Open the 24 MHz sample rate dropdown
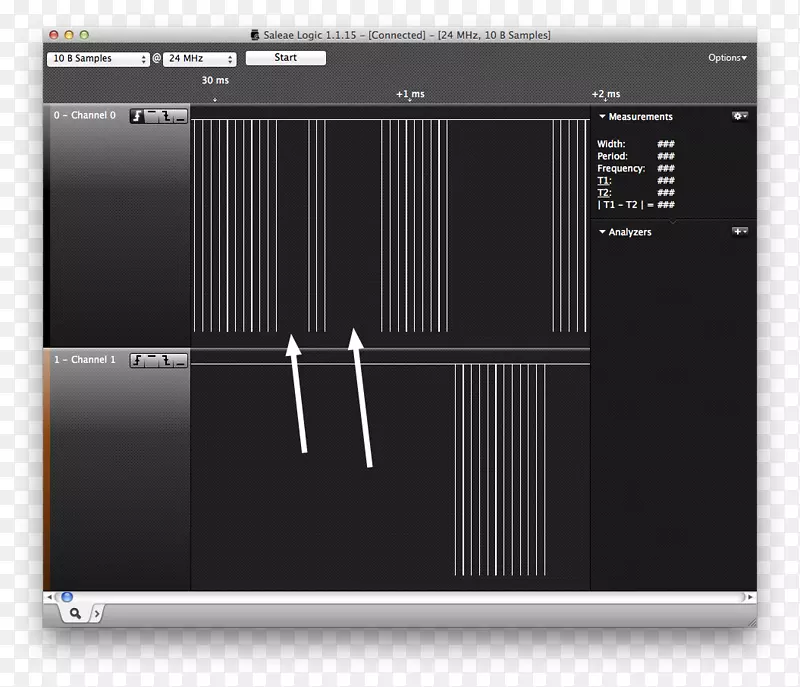The width and height of the screenshot is (800, 687). pyautogui.click(x=199, y=59)
